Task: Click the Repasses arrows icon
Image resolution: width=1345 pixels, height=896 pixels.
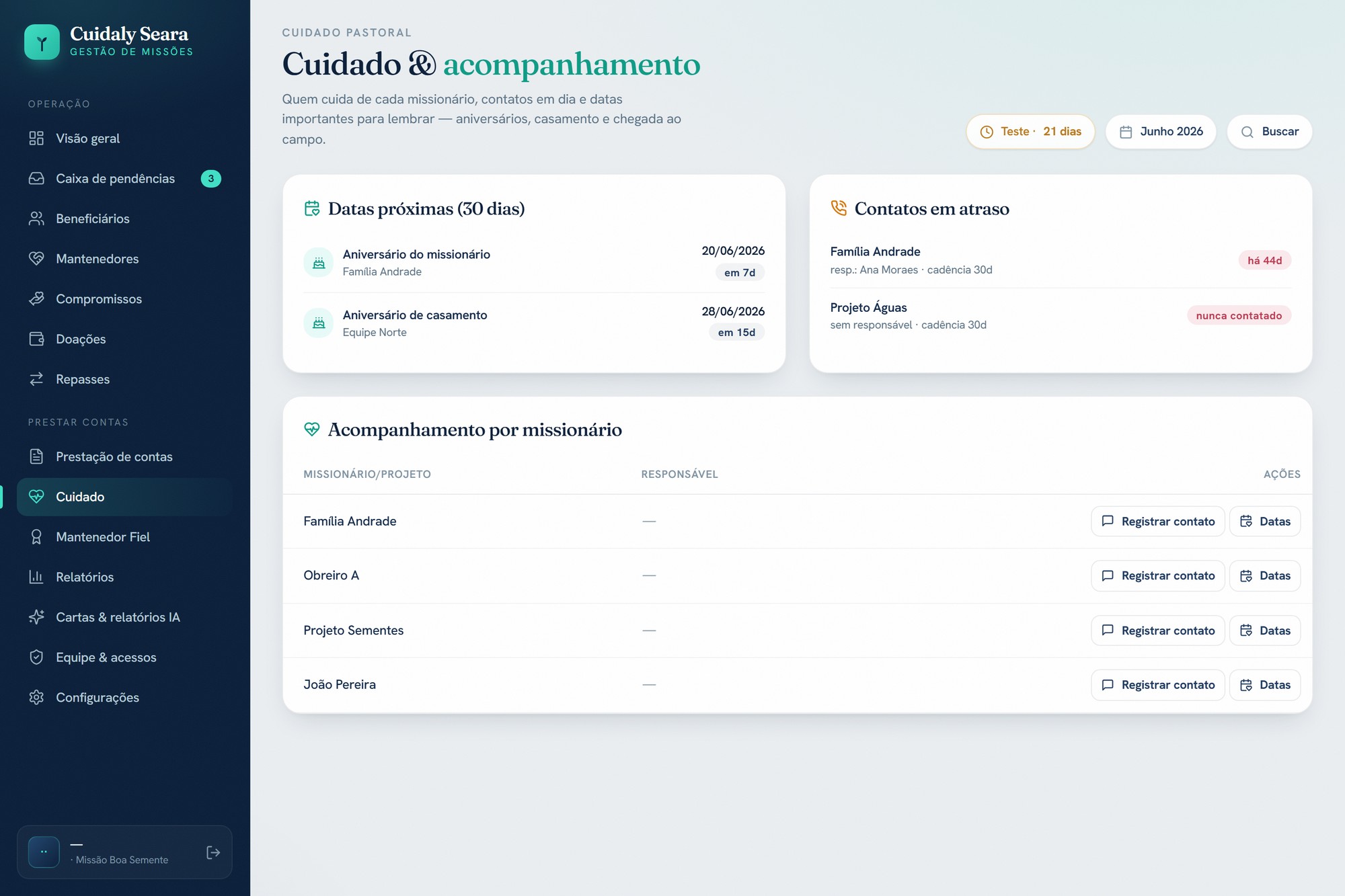Action: pos(36,379)
